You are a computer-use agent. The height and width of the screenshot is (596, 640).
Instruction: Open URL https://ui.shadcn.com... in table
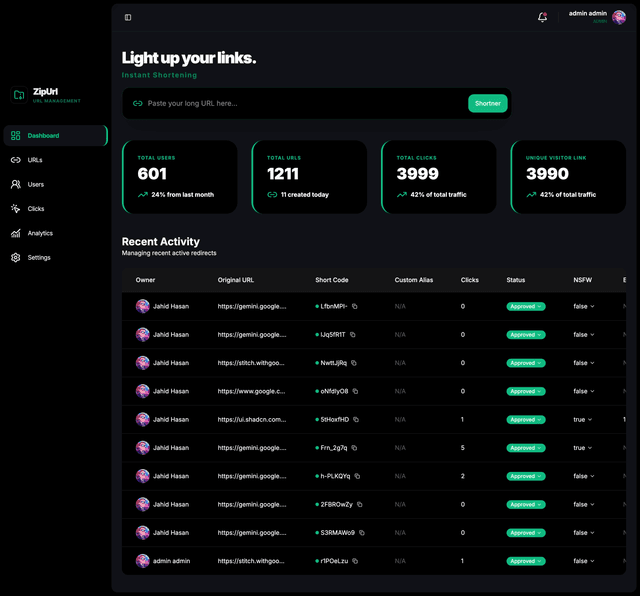coord(252,420)
